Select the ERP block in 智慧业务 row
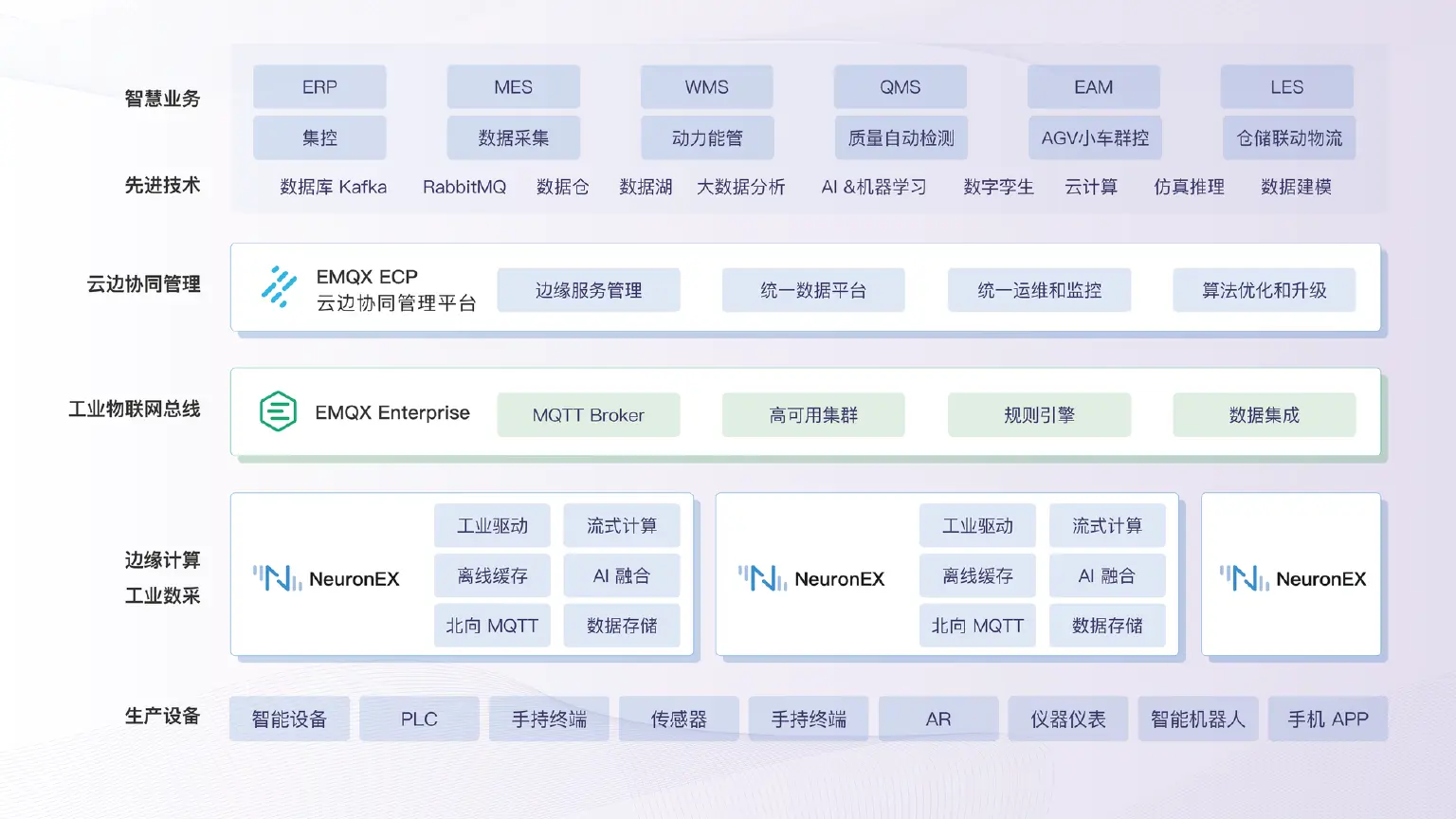 318,86
